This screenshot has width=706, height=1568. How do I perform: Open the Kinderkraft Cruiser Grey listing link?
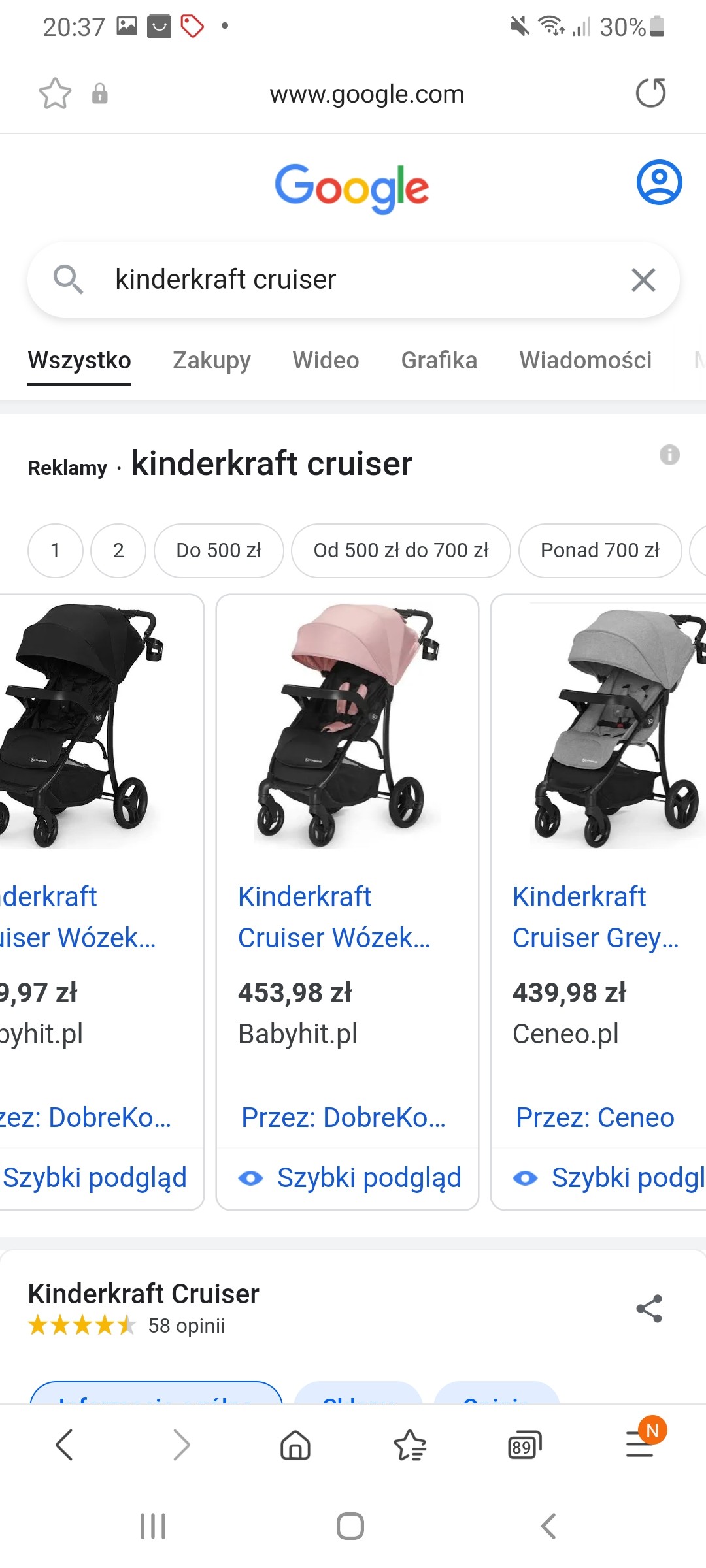pos(595,917)
